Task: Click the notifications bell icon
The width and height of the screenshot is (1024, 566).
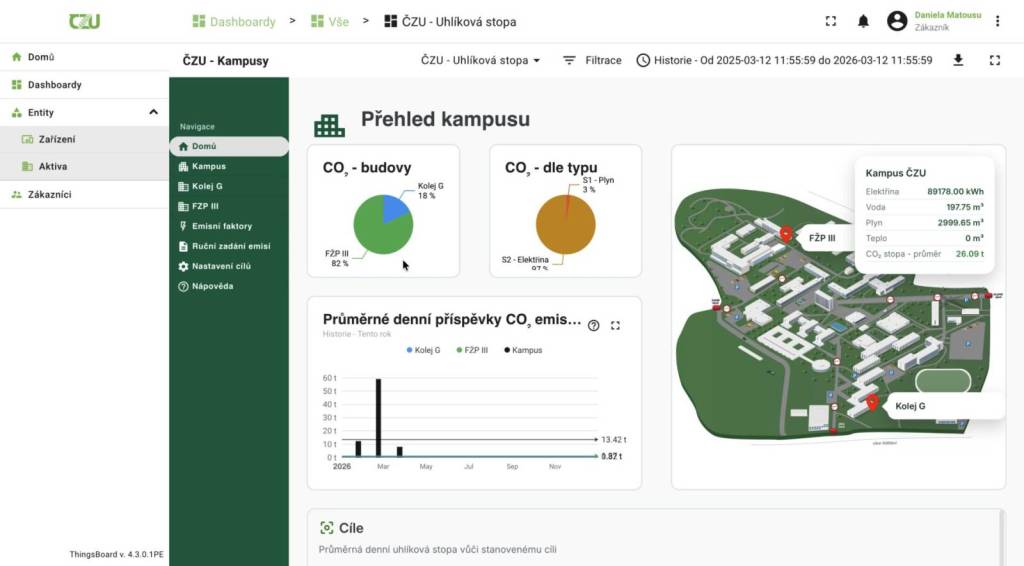Action: 863,21
